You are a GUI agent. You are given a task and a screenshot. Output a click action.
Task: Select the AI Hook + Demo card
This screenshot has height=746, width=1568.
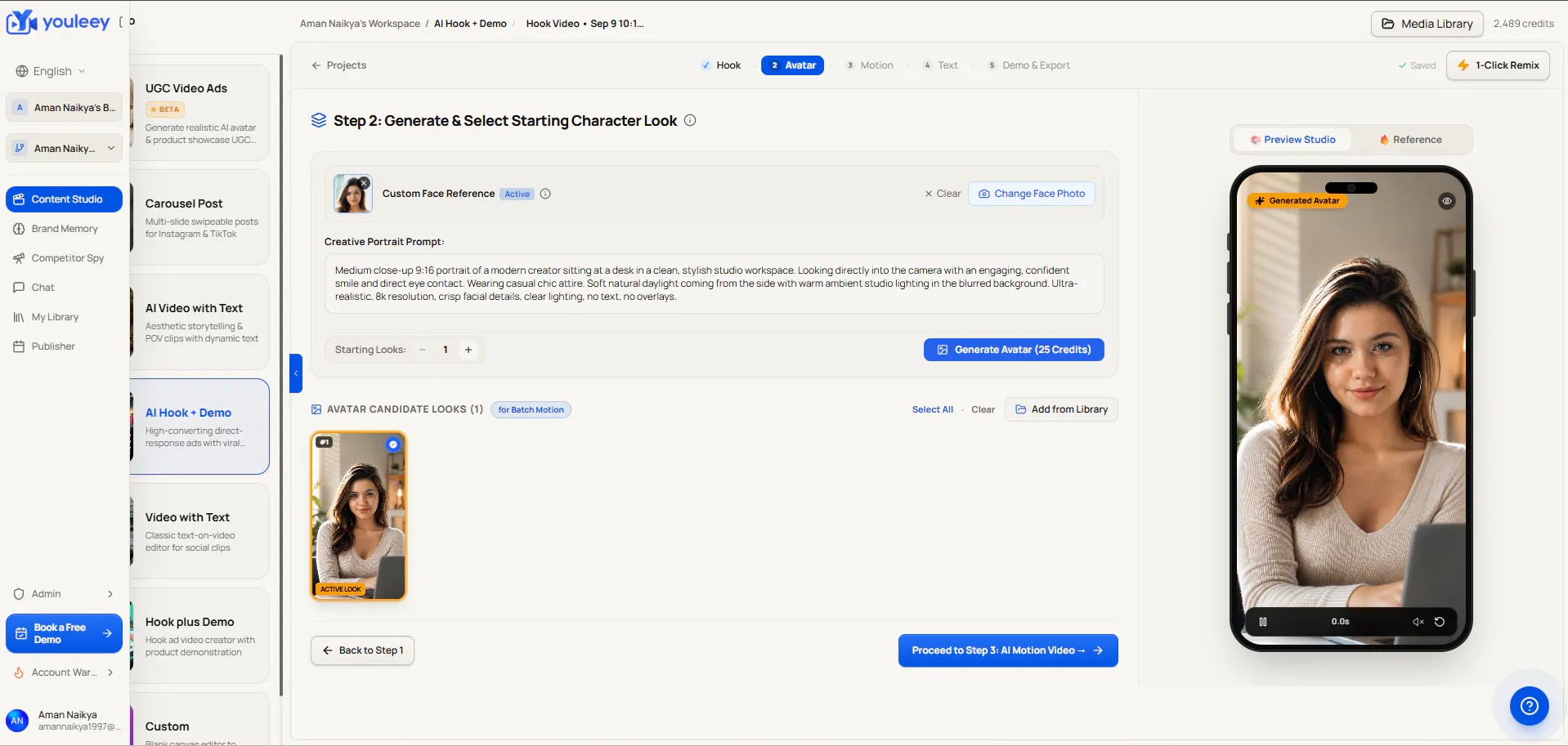point(199,427)
